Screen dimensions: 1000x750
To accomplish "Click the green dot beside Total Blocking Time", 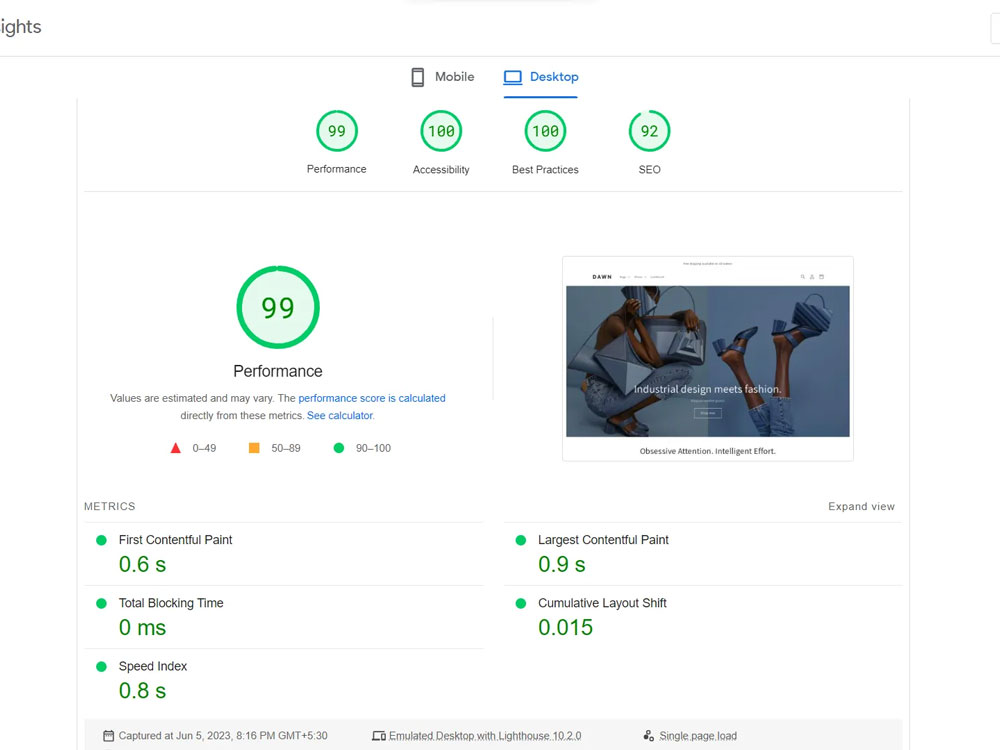I will (101, 603).
